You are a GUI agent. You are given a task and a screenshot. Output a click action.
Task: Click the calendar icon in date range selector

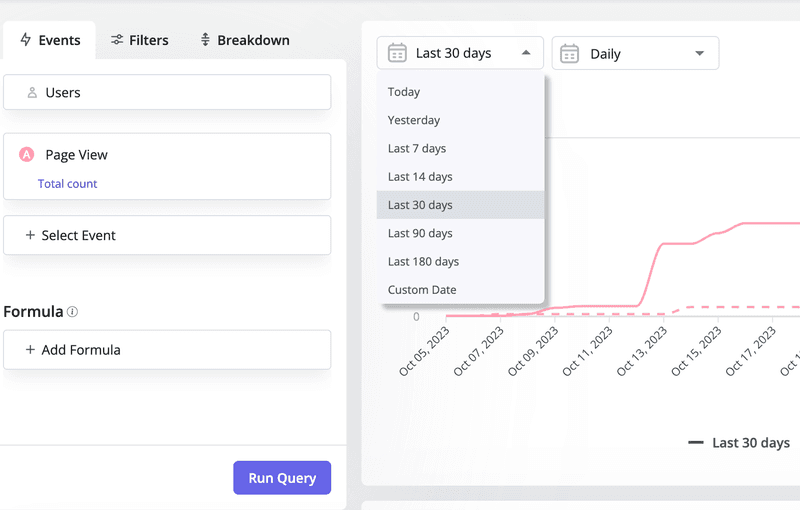pyautogui.click(x=397, y=53)
